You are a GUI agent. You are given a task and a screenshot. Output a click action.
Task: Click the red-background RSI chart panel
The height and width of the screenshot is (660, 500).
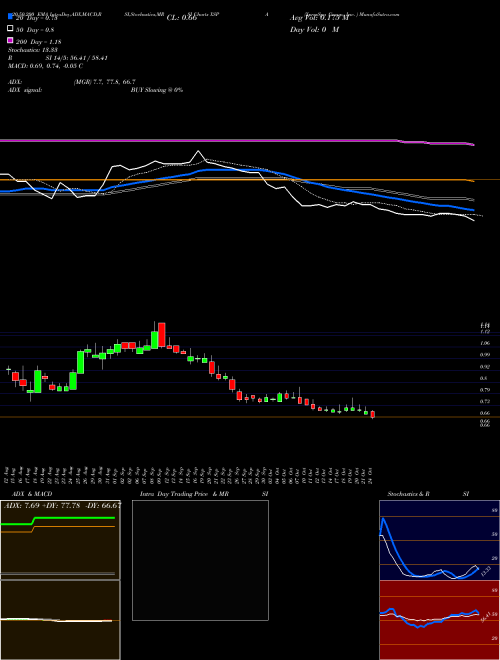pos(439,620)
